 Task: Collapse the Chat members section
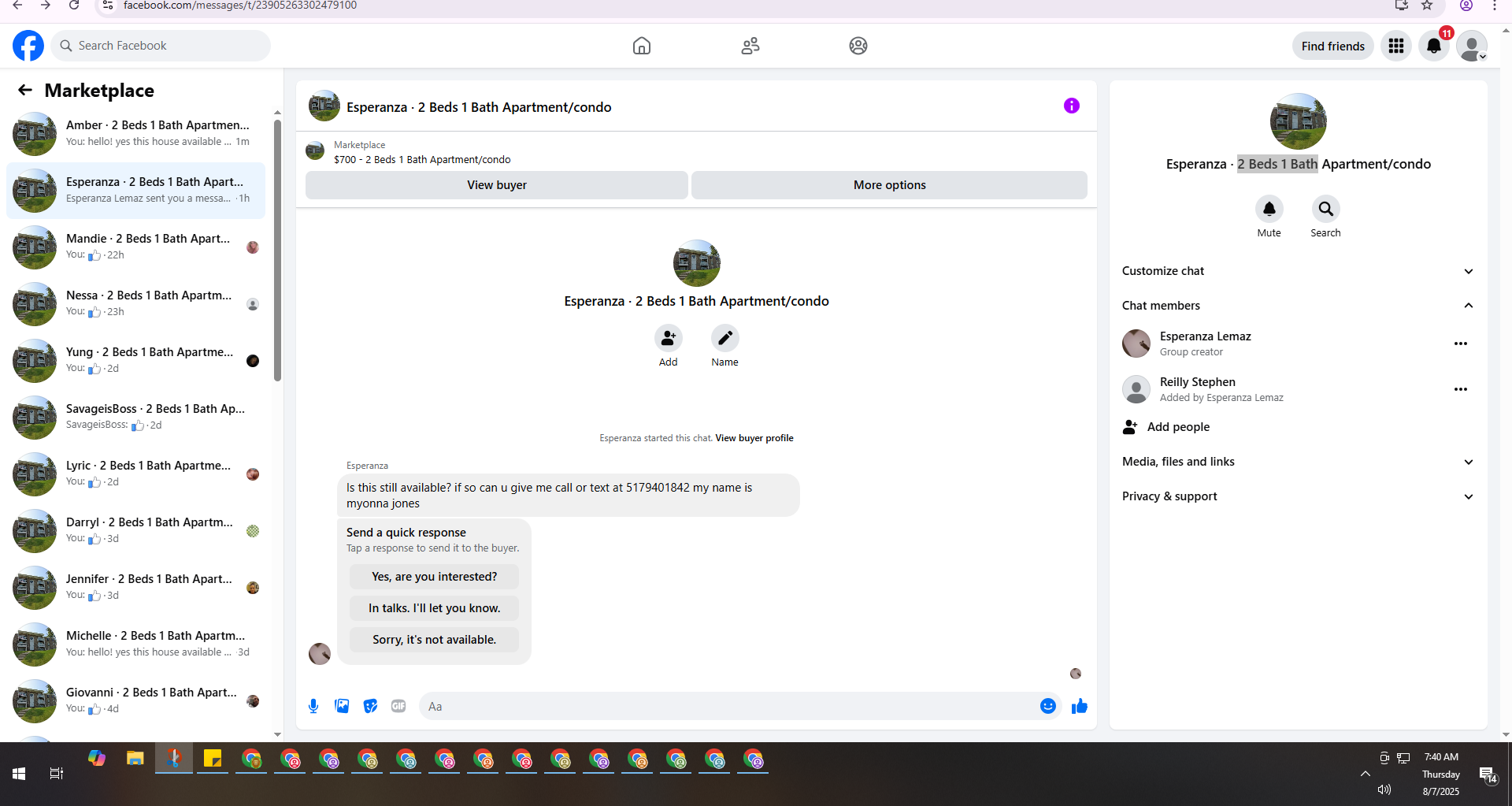pos(1298,306)
